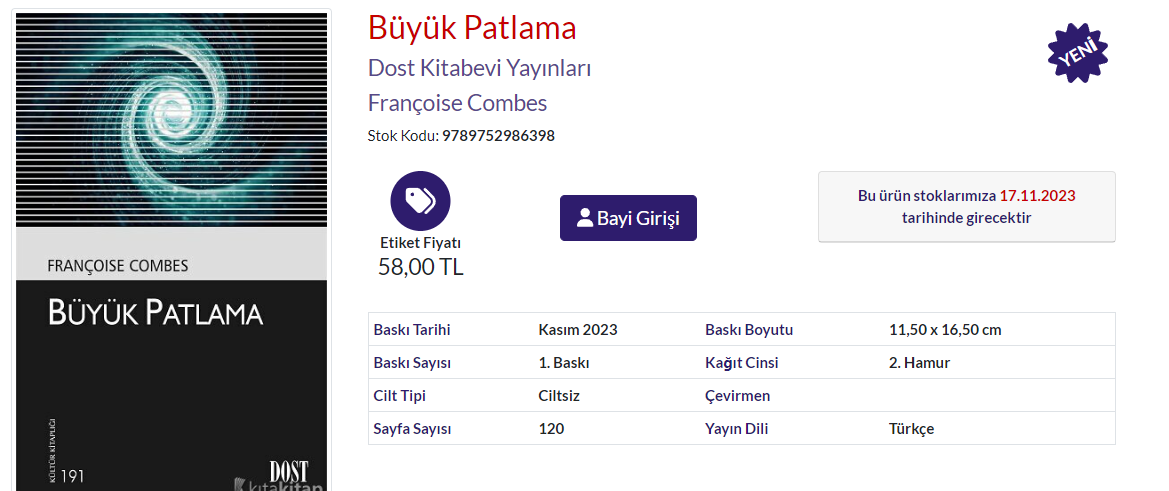Click the Etiket Fiyatı label
This screenshot has height=491, width=1169.
[x=420, y=243]
